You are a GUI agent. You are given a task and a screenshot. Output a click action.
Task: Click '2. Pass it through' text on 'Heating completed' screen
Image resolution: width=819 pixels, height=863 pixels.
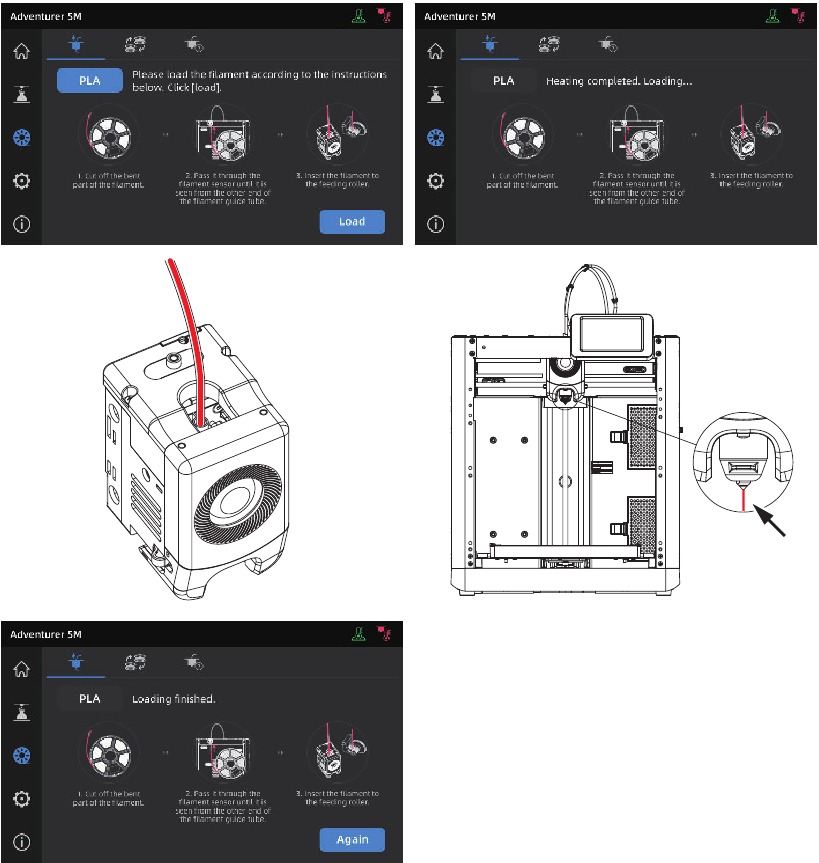coord(637,188)
